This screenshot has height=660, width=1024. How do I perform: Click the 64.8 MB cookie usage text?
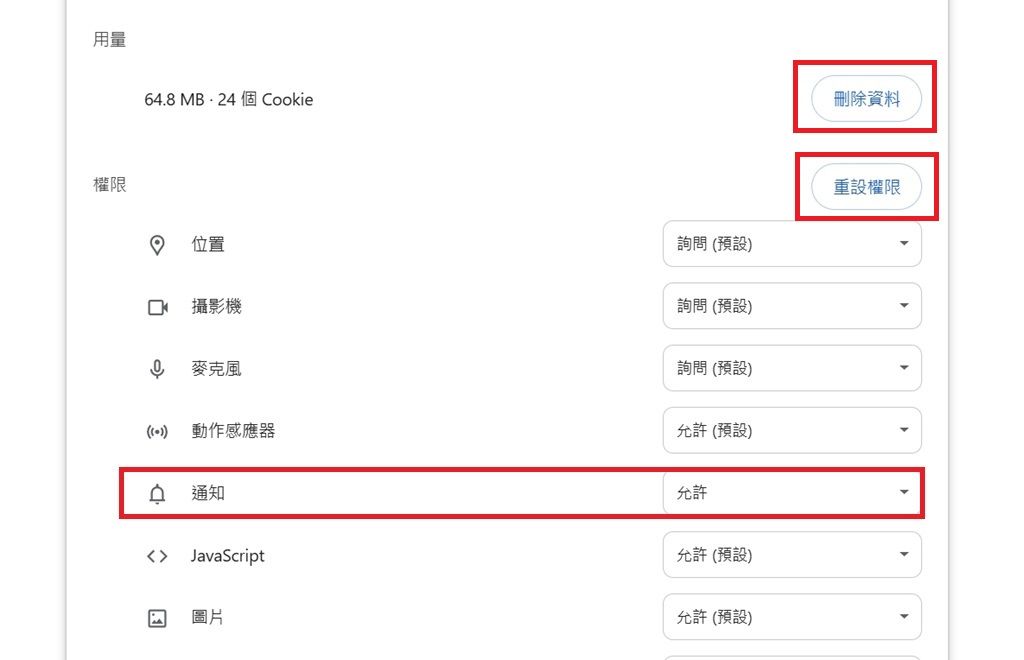click(228, 100)
